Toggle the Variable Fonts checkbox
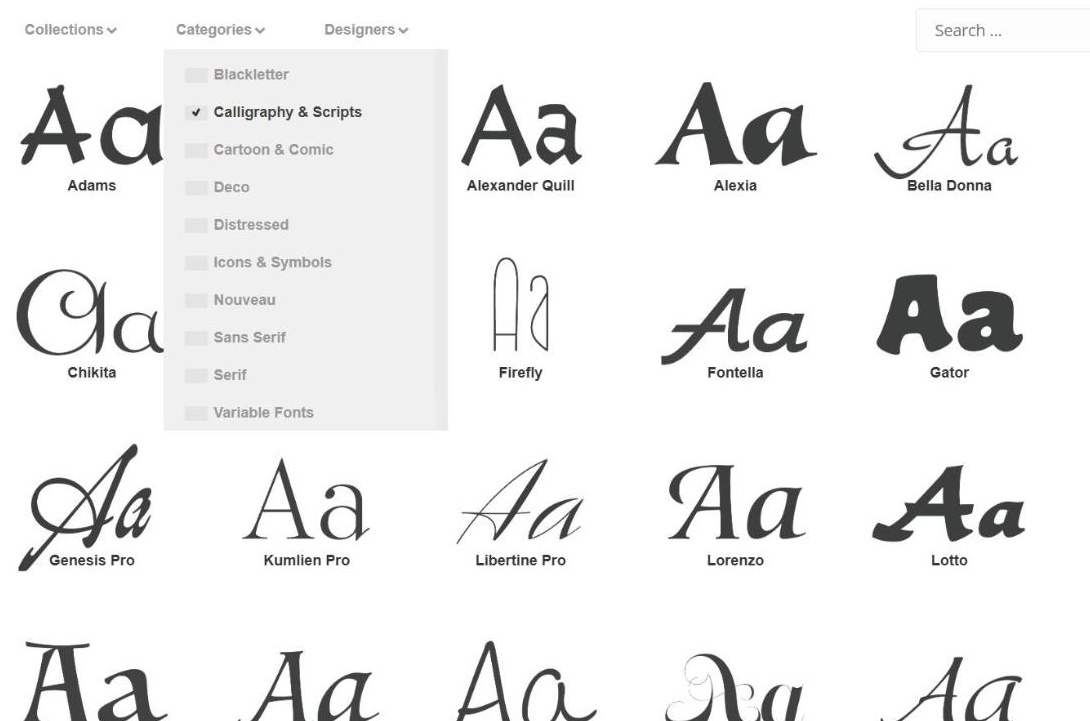 196,412
